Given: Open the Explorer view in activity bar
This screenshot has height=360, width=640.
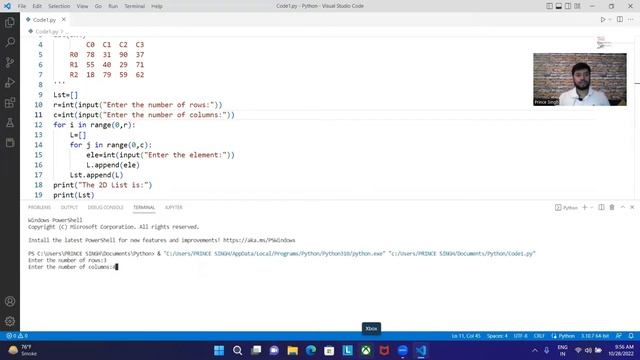Looking at the screenshot, I should [10, 22].
